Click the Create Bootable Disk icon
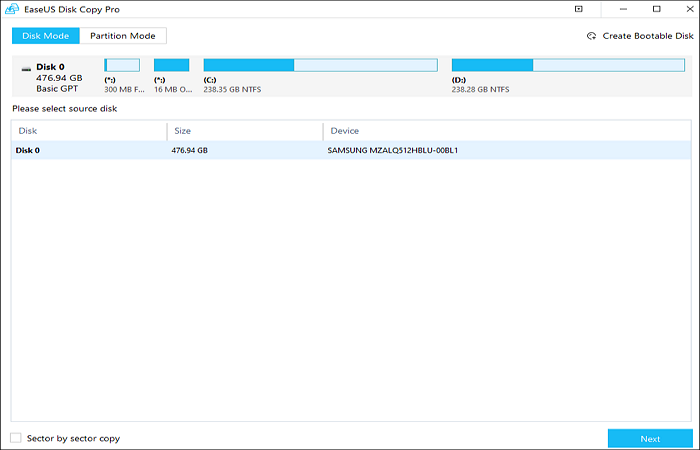This screenshot has width=700, height=450. (x=592, y=36)
